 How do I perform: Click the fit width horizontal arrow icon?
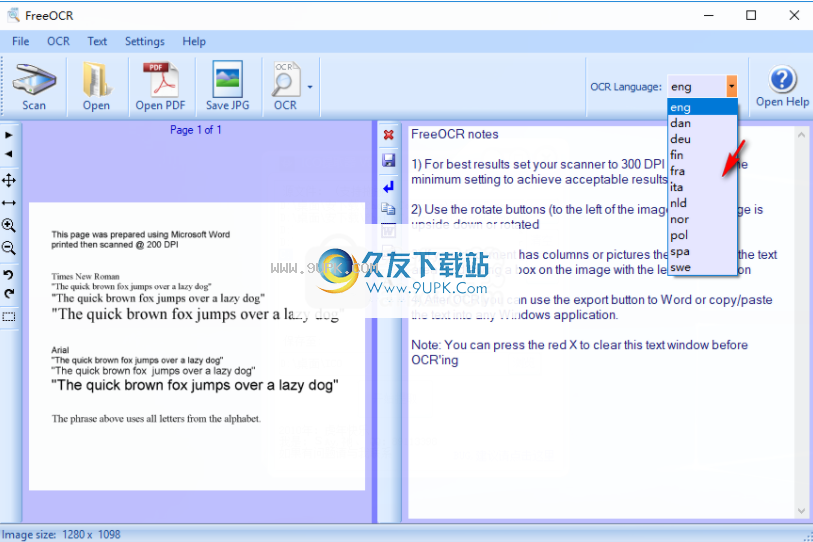point(9,203)
